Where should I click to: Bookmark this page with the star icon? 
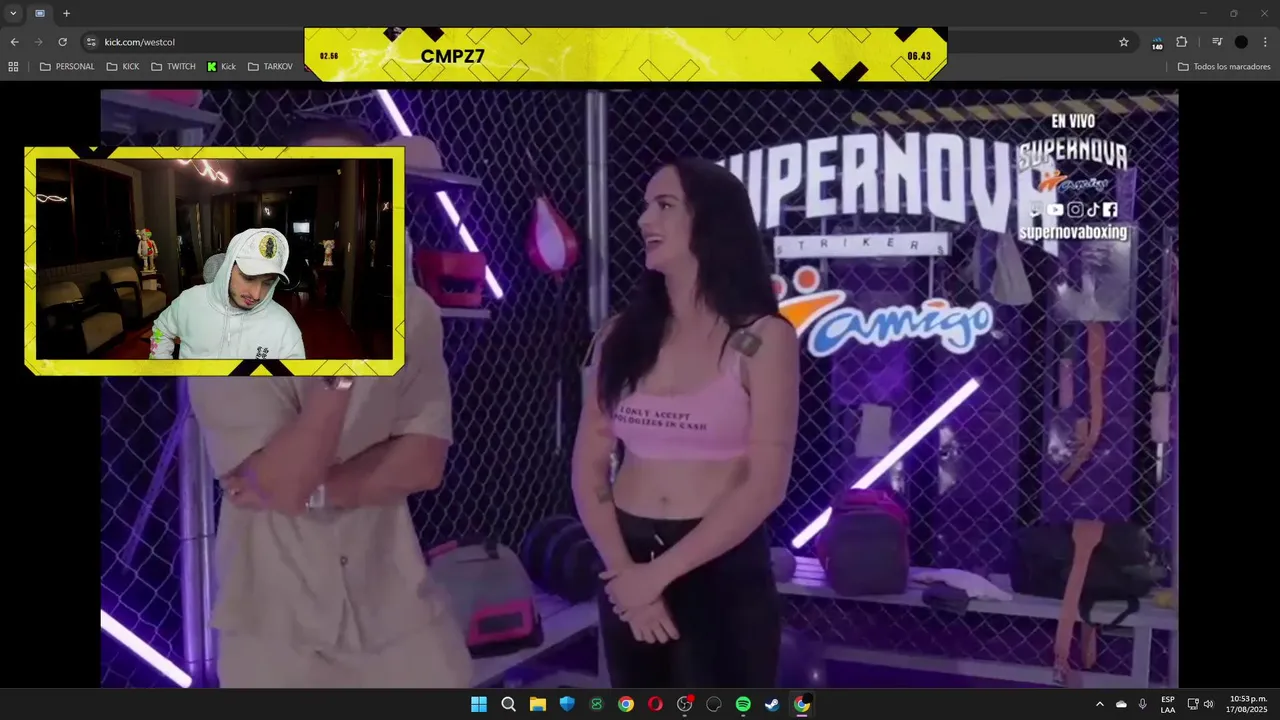pos(1124,42)
